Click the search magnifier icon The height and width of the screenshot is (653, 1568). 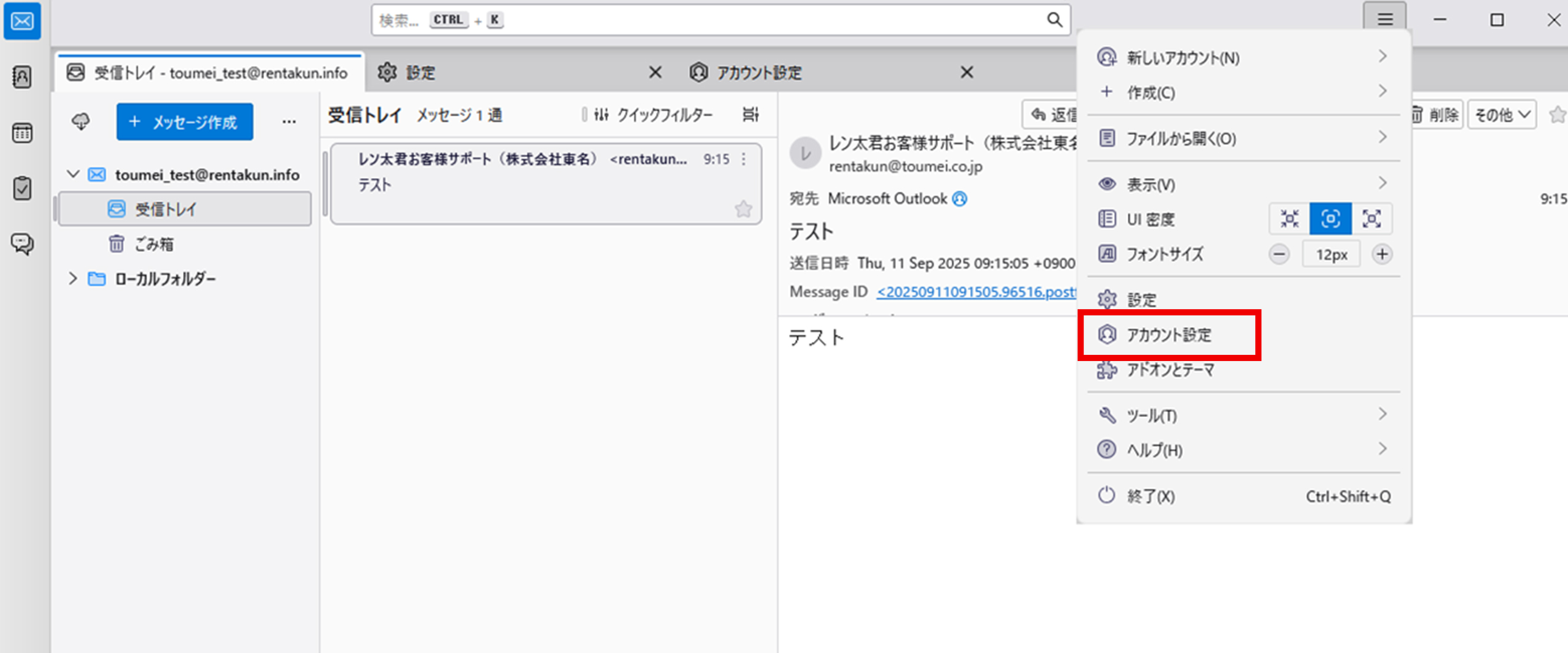[x=1054, y=20]
